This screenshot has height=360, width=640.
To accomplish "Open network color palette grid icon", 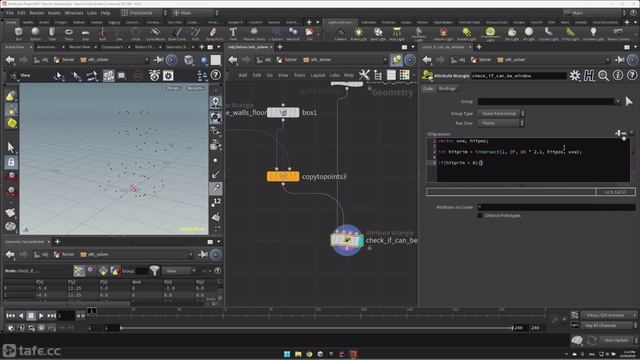I will pyautogui.click(x=404, y=75).
